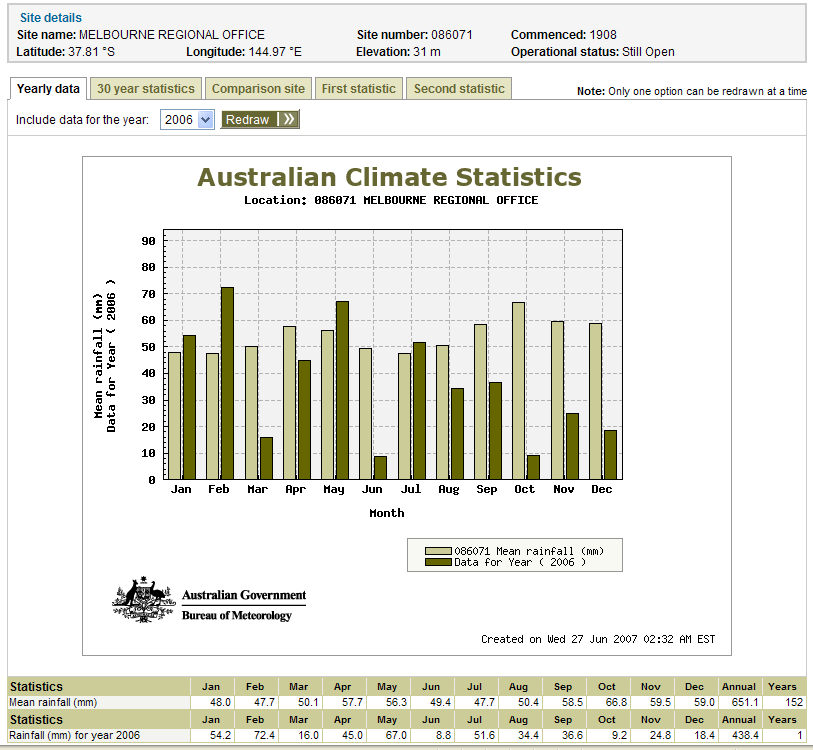Open the Second statistic tab
This screenshot has height=750, width=813.
459,89
